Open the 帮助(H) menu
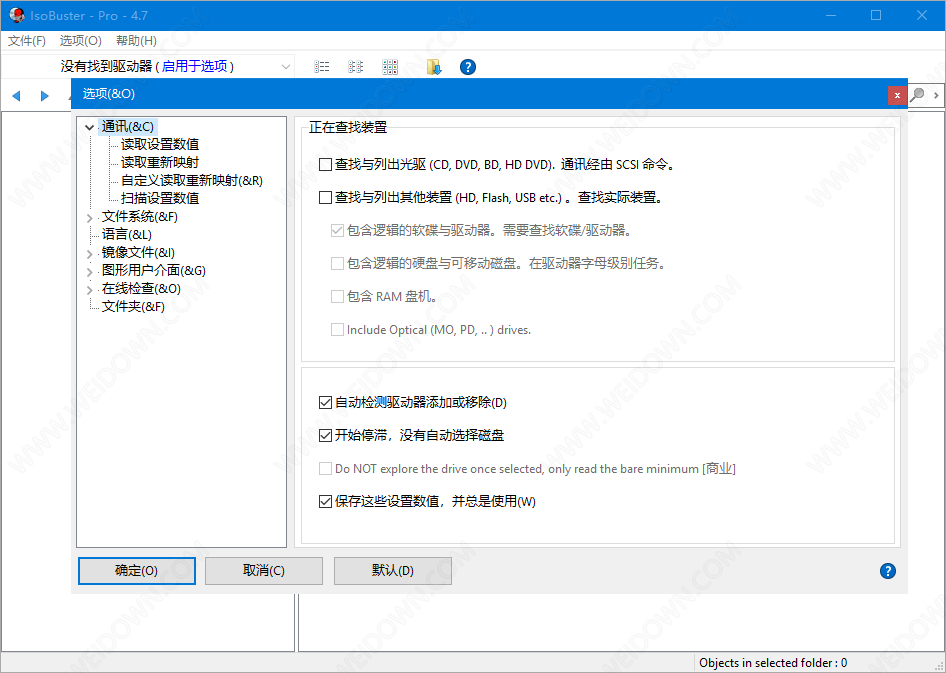 pyautogui.click(x=136, y=41)
